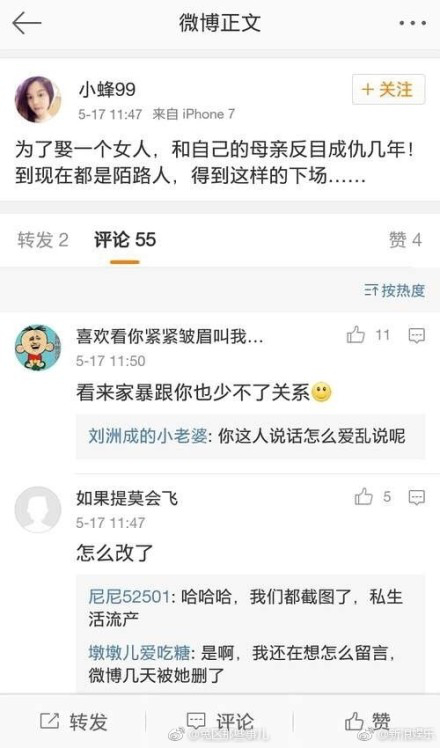Reply to 喜欢看你紧紧皱眉叫我 comment via speech-bubble icon
Screen dimensions: 440x748
pyautogui.click(x=417, y=335)
